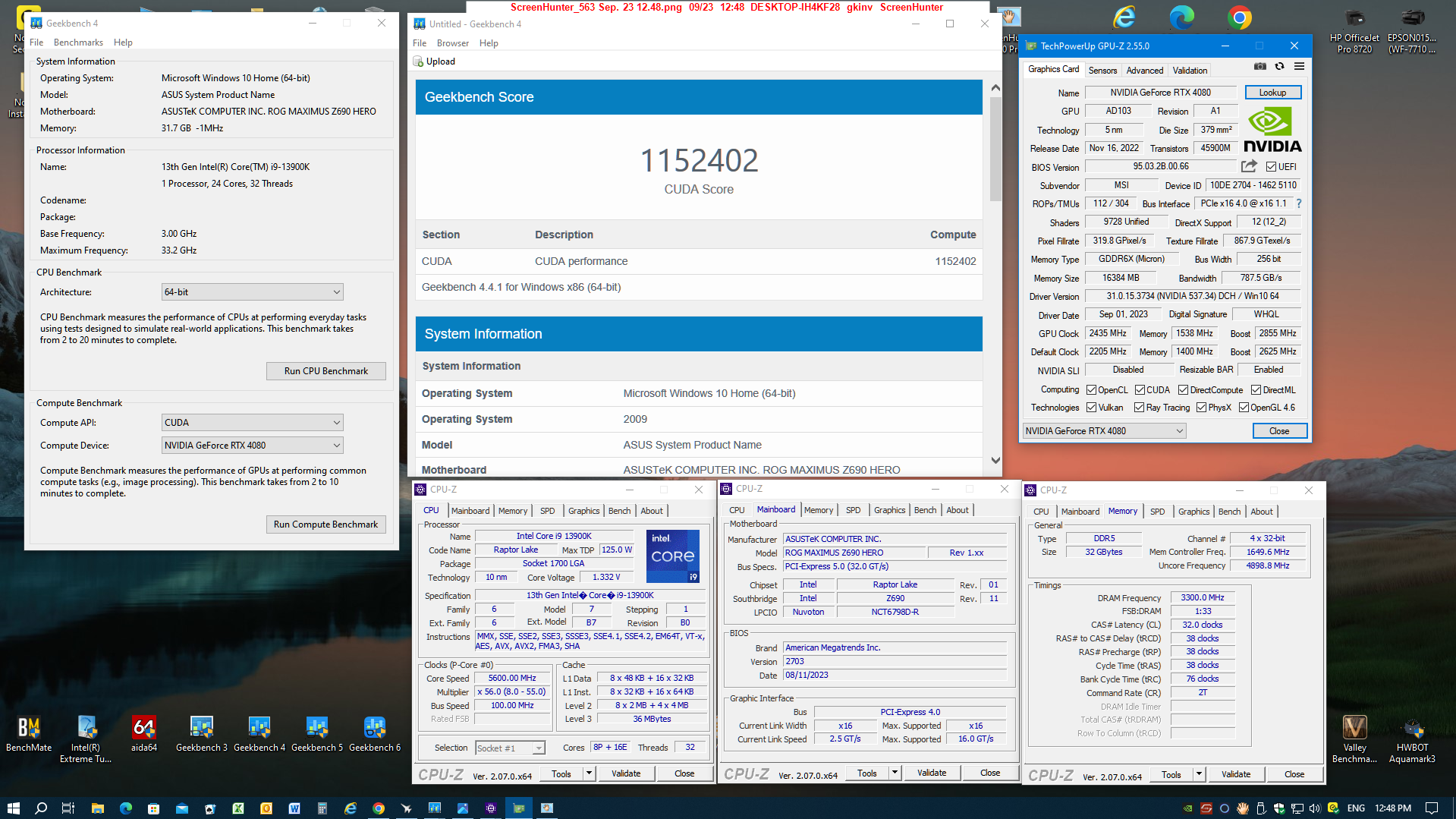Screen dimensions: 1456x819
Task: Toggle the OpenGL 4.6 checkbox
Action: [1244, 408]
